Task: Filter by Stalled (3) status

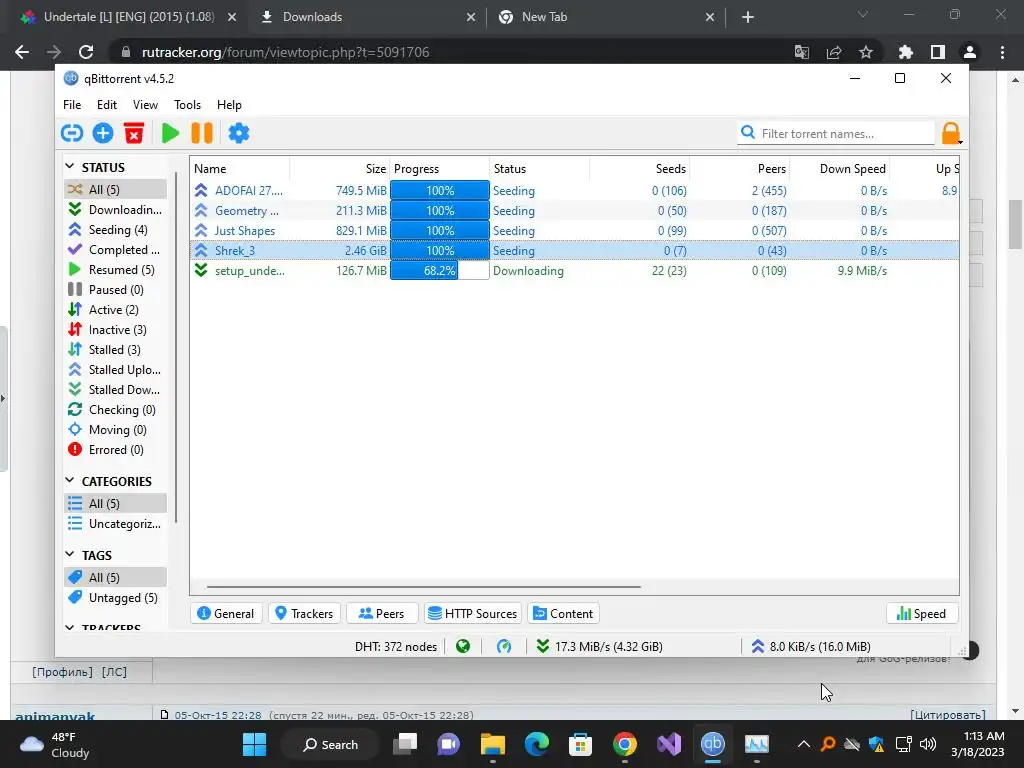Action: 115,350
